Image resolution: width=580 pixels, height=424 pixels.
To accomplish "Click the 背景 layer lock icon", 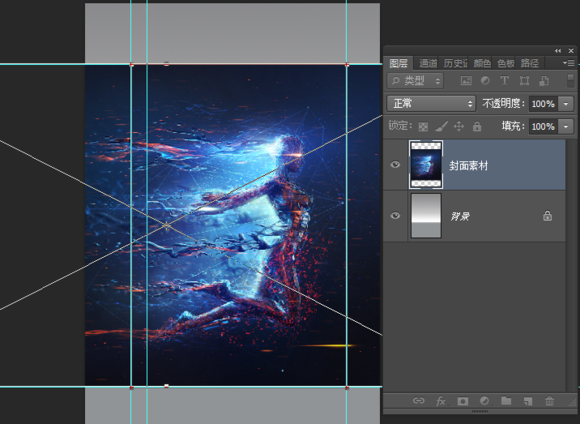I will (x=547, y=216).
